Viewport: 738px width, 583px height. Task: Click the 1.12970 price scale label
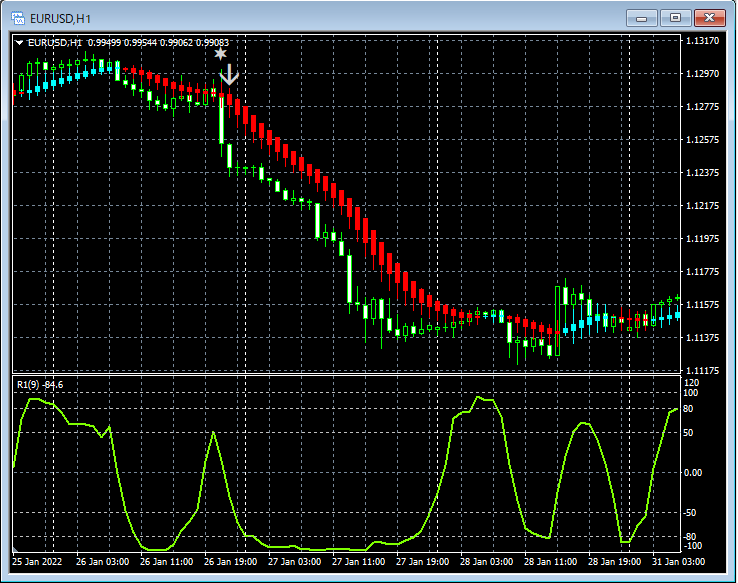pyautogui.click(x=703, y=73)
